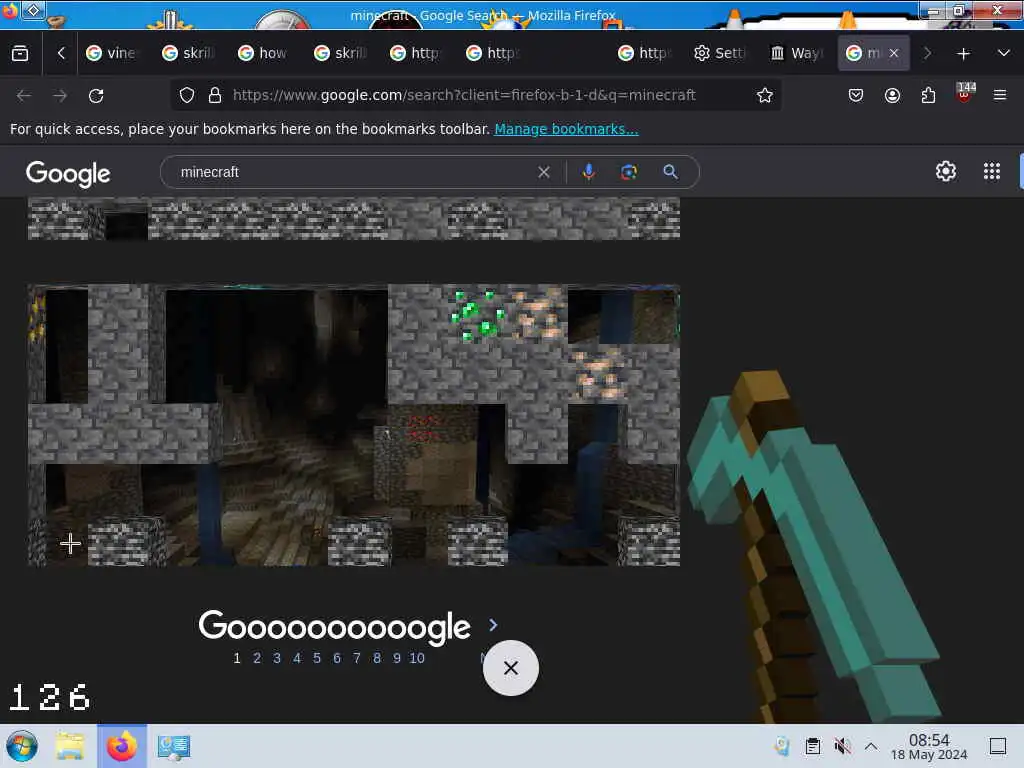Open Firefox account menu
This screenshot has height=768, width=1024.
[892, 96]
